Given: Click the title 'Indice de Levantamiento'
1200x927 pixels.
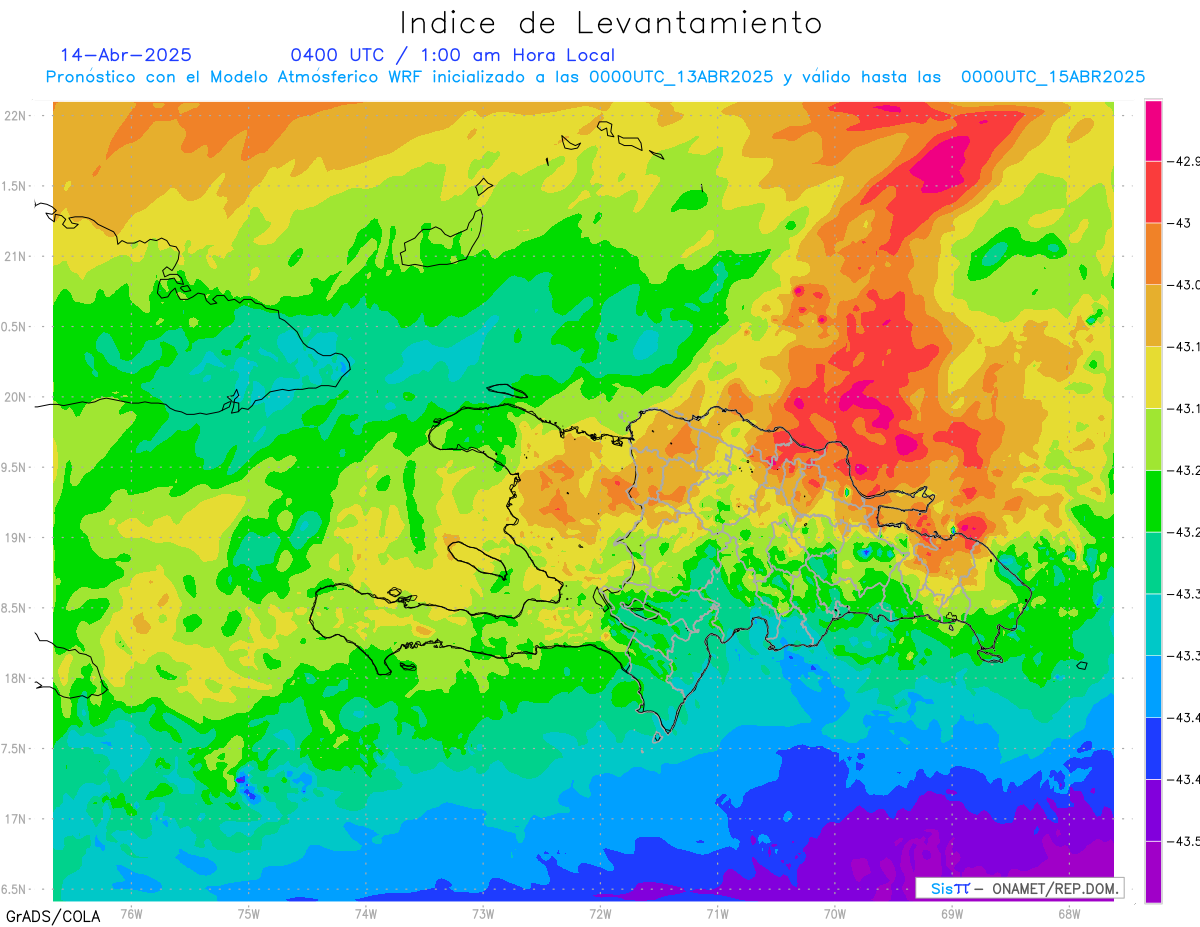Looking at the screenshot, I should [611, 22].
